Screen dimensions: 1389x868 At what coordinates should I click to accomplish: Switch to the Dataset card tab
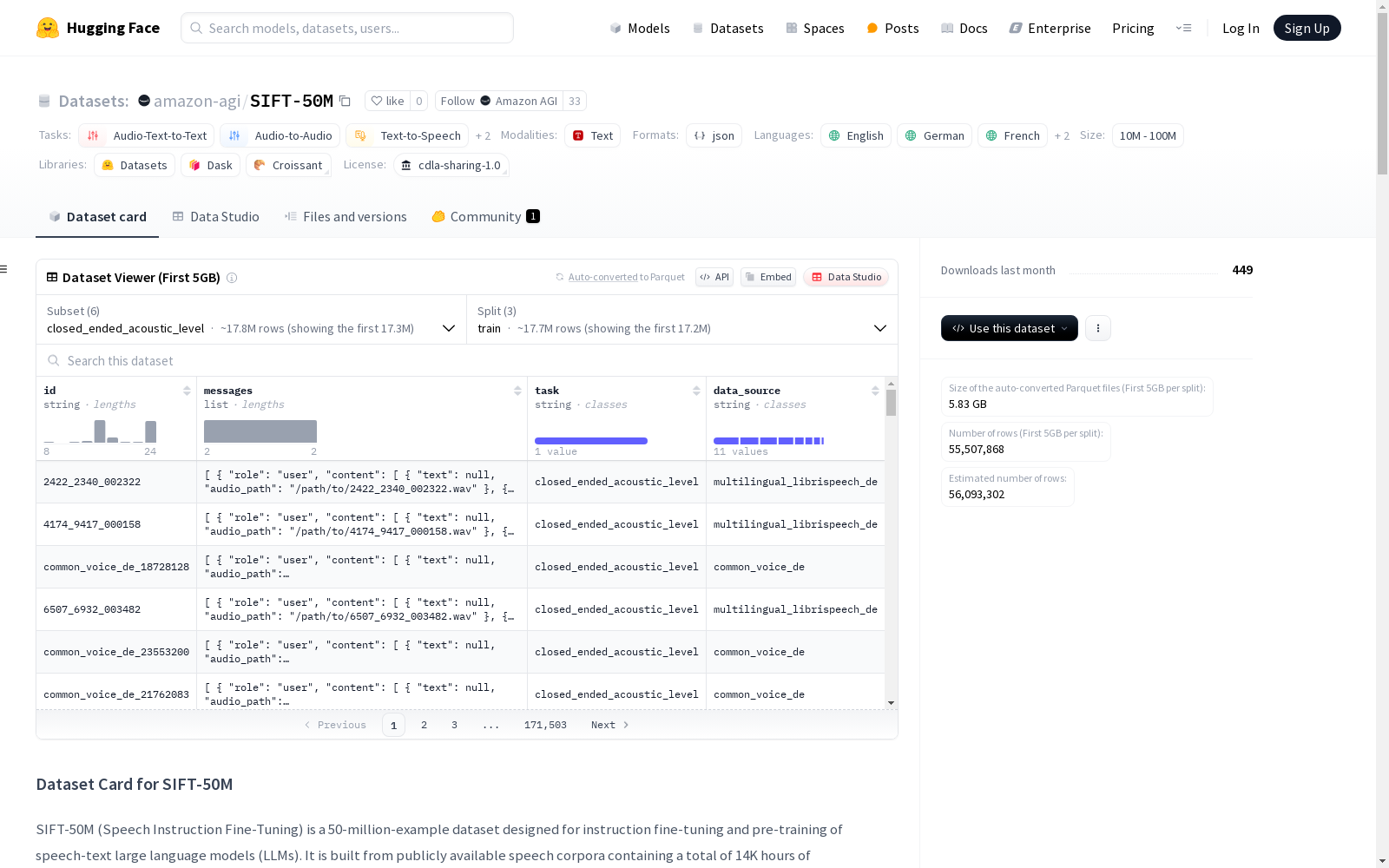97,217
